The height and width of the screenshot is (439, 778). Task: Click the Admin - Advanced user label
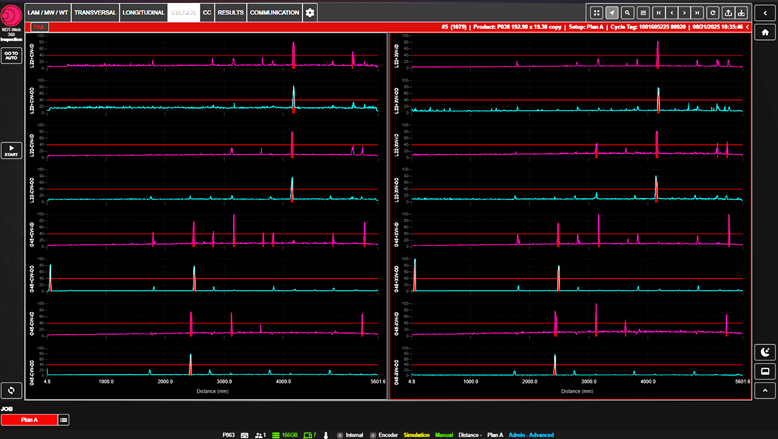531,435
